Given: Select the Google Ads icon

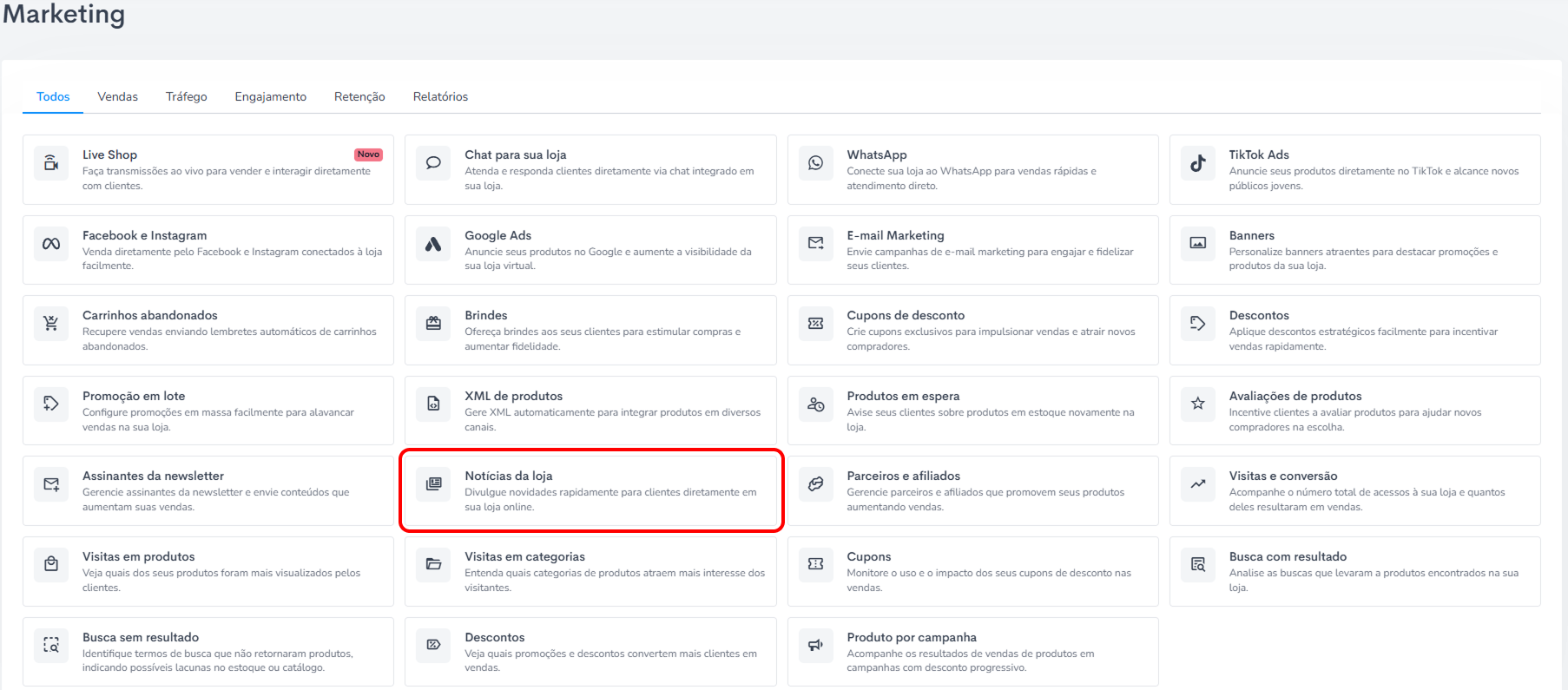Looking at the screenshot, I should coord(433,244).
